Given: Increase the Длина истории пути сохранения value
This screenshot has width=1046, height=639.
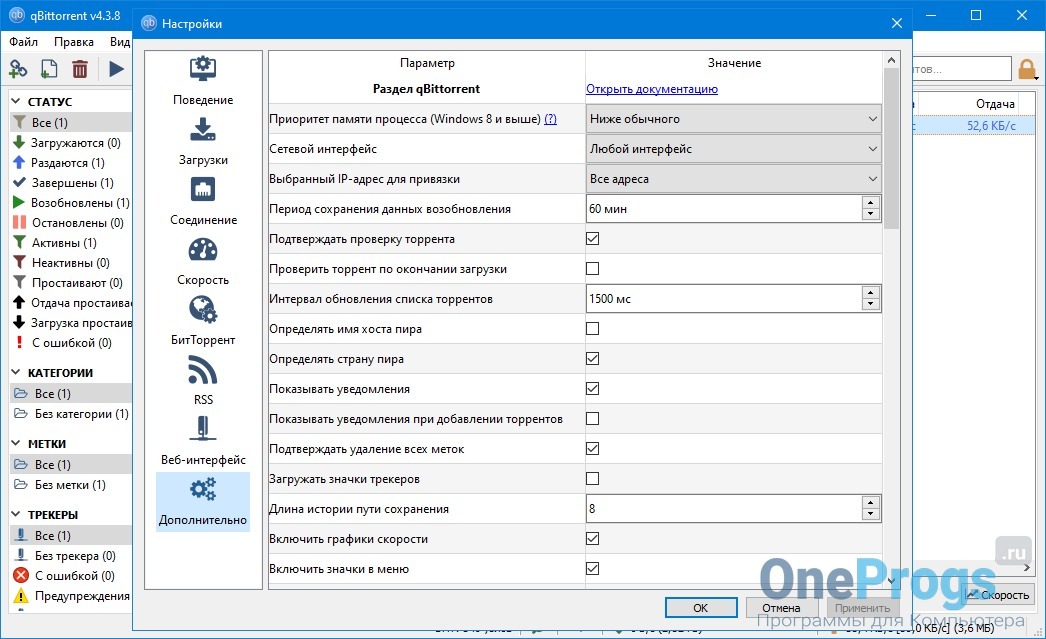Looking at the screenshot, I should (871, 503).
